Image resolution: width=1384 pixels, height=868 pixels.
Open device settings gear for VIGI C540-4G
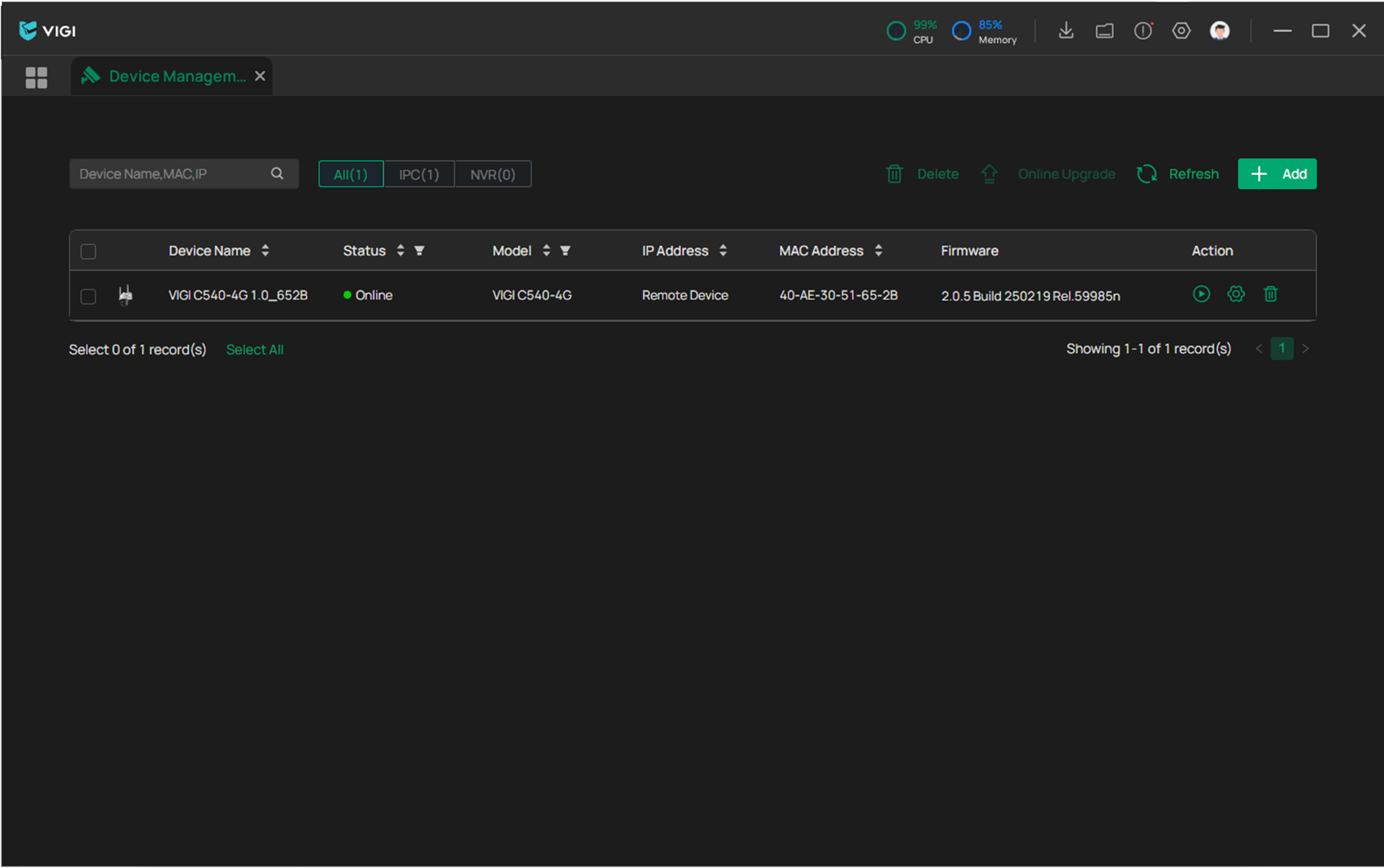coord(1236,294)
